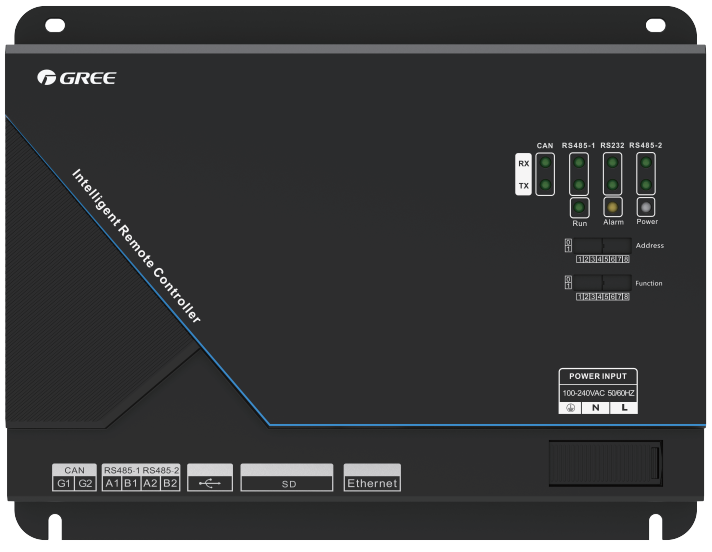712x552 pixels.
Task: Click the B2 RS485-2 terminal
Action: (x=171, y=484)
